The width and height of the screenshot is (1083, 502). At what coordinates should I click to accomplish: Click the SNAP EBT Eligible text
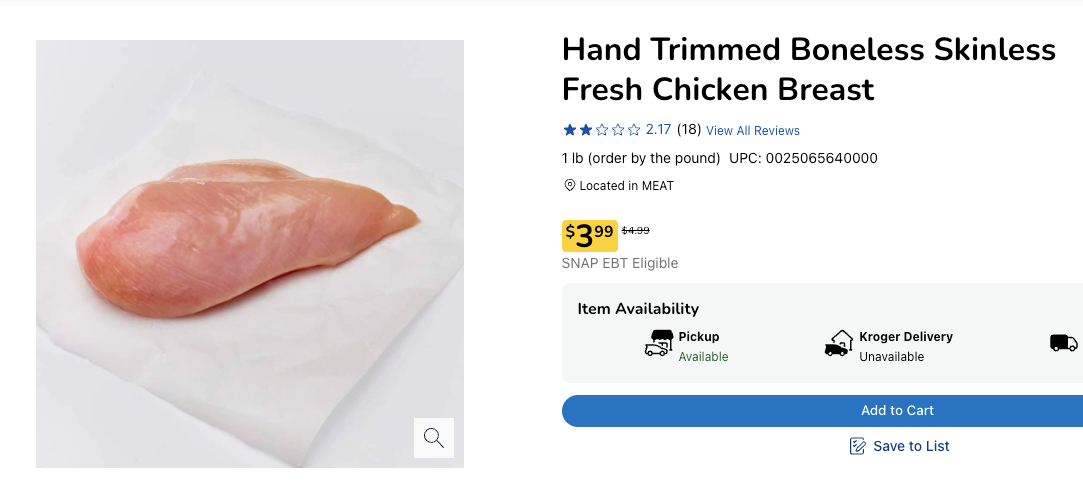pos(620,264)
